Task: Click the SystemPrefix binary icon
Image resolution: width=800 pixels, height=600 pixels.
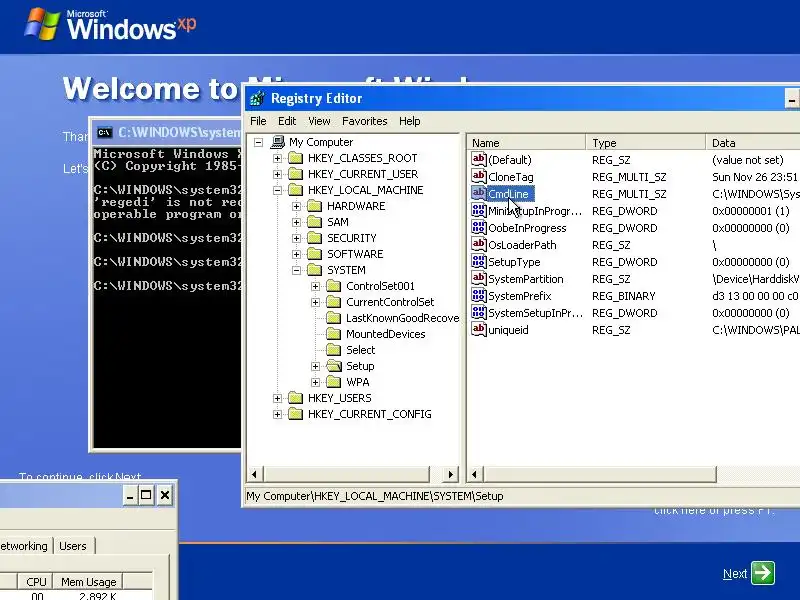Action: tap(479, 295)
